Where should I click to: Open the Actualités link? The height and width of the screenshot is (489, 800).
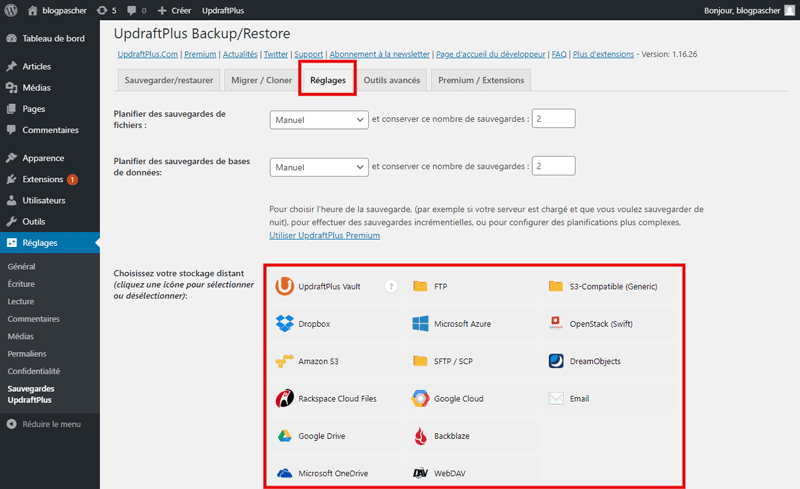(x=240, y=54)
